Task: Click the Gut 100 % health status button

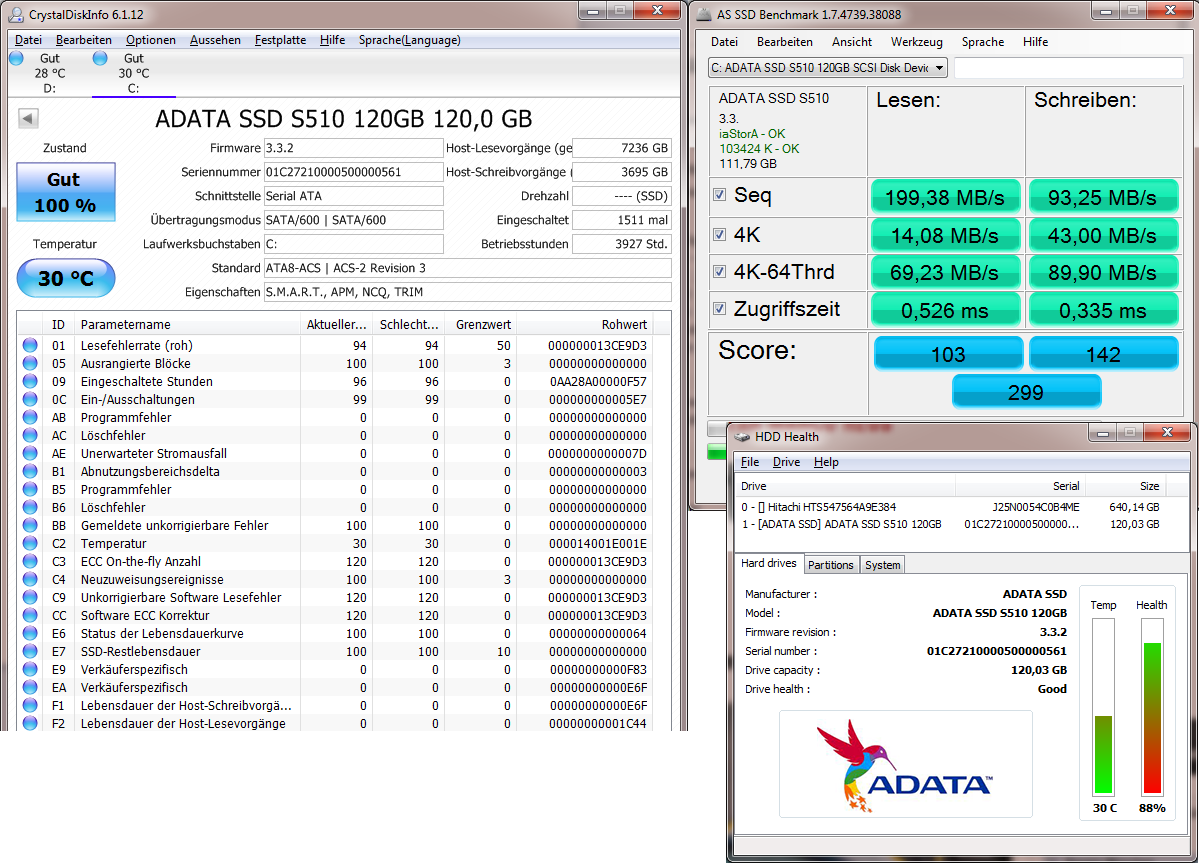Action: (66, 192)
